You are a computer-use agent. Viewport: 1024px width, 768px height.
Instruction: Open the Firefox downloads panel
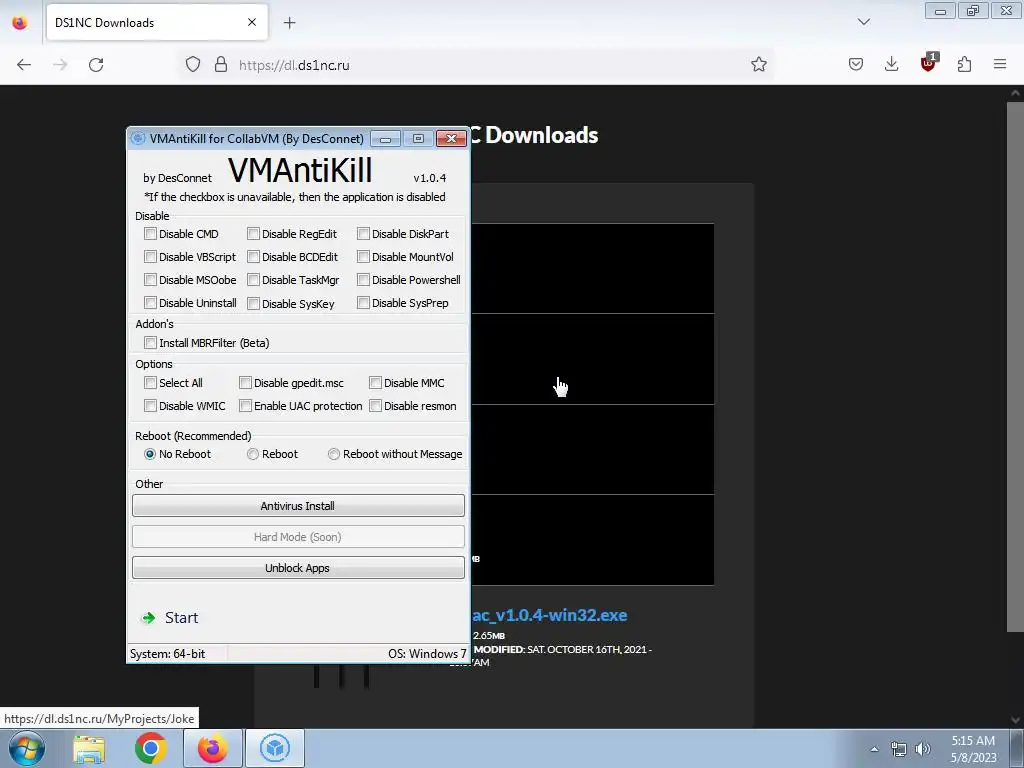[891, 64]
